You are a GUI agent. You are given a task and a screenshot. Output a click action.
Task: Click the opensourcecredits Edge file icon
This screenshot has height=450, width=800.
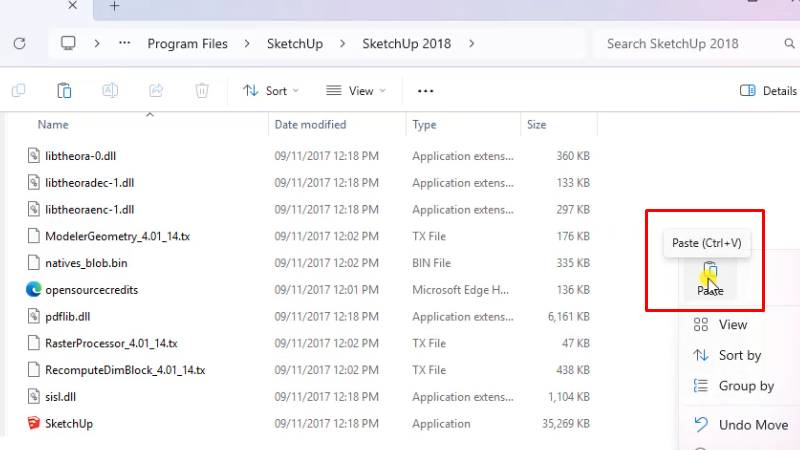35,290
